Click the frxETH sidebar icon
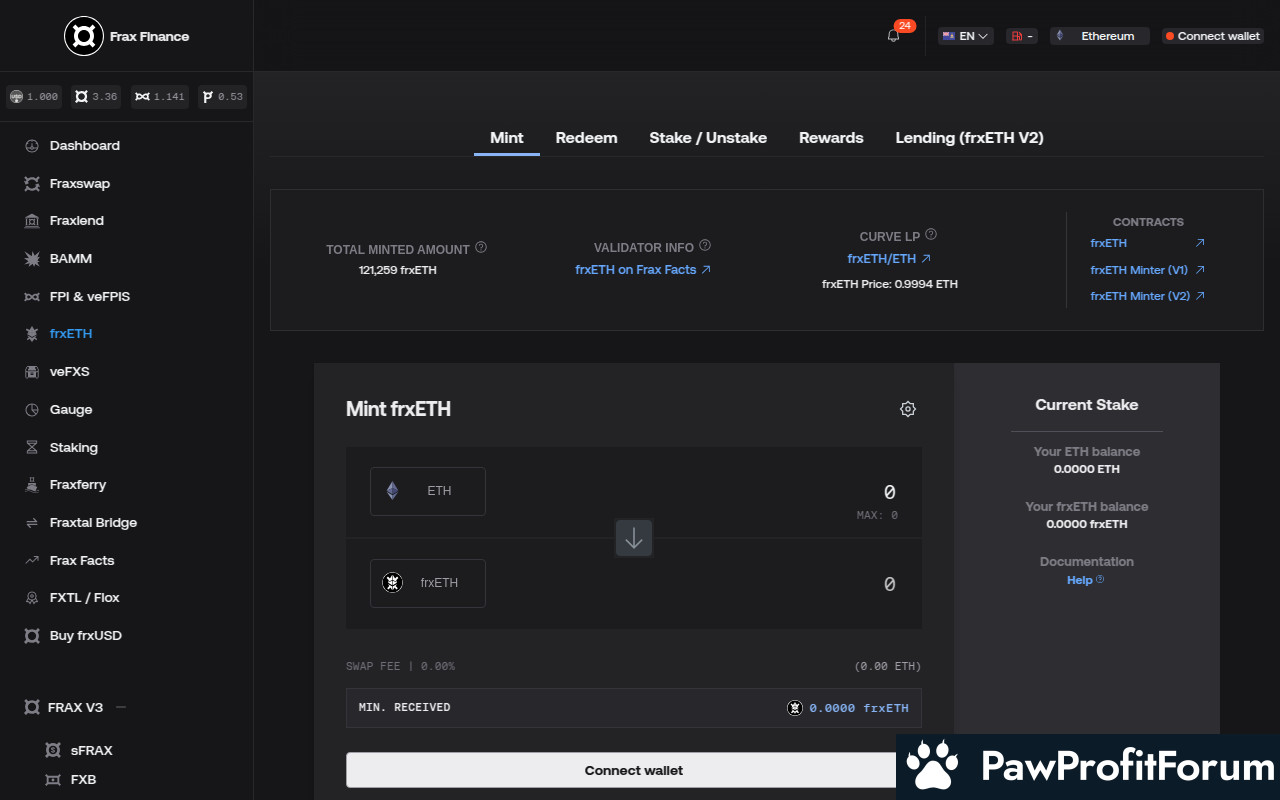 [x=32, y=334]
